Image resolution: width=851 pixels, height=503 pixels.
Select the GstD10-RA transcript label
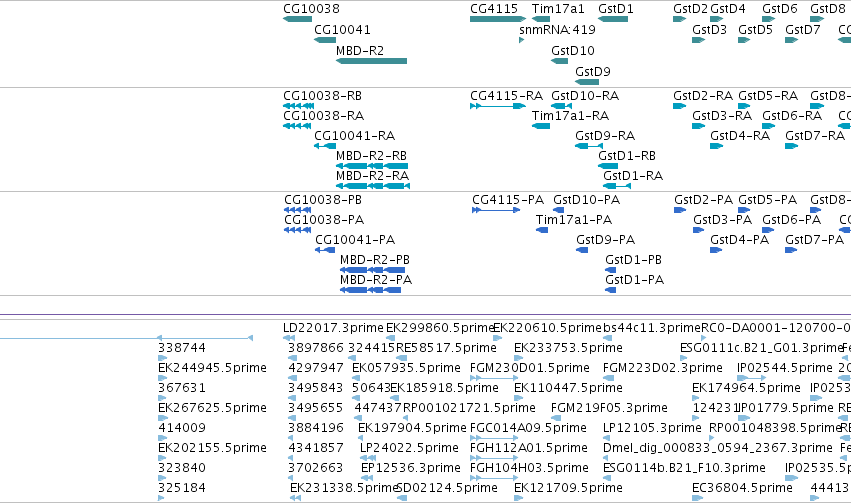pos(585,96)
